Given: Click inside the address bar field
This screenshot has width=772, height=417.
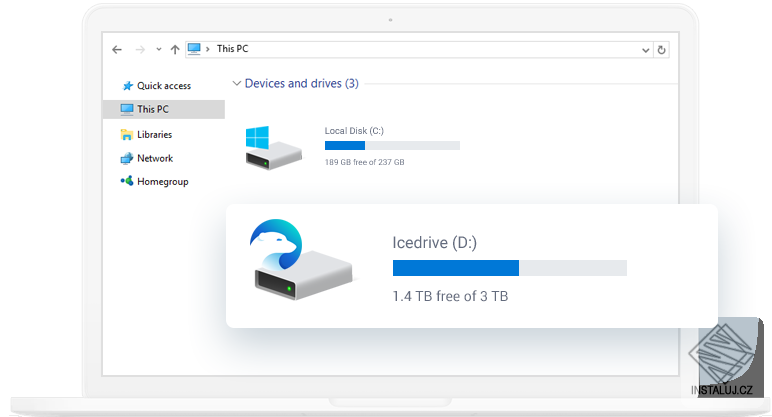Looking at the screenshot, I should pyautogui.click(x=427, y=49).
